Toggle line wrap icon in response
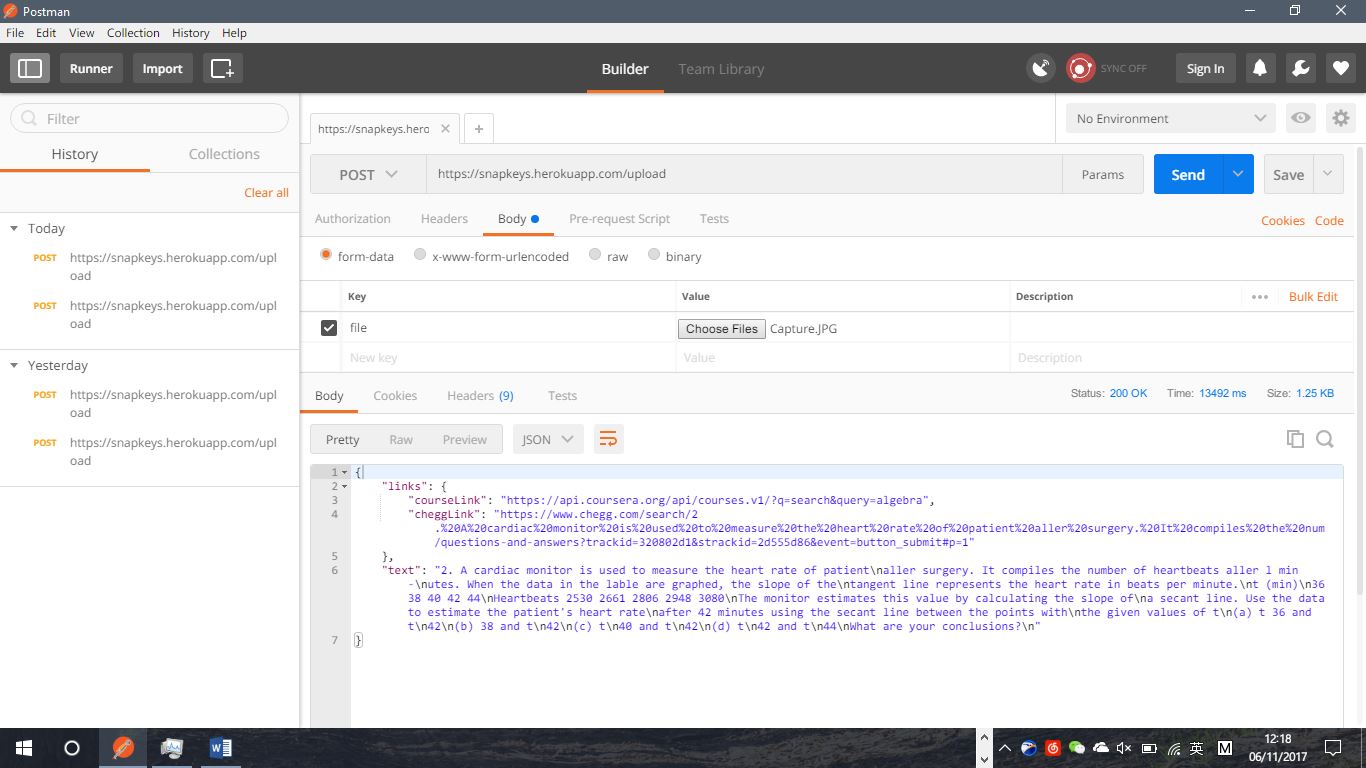 608,439
